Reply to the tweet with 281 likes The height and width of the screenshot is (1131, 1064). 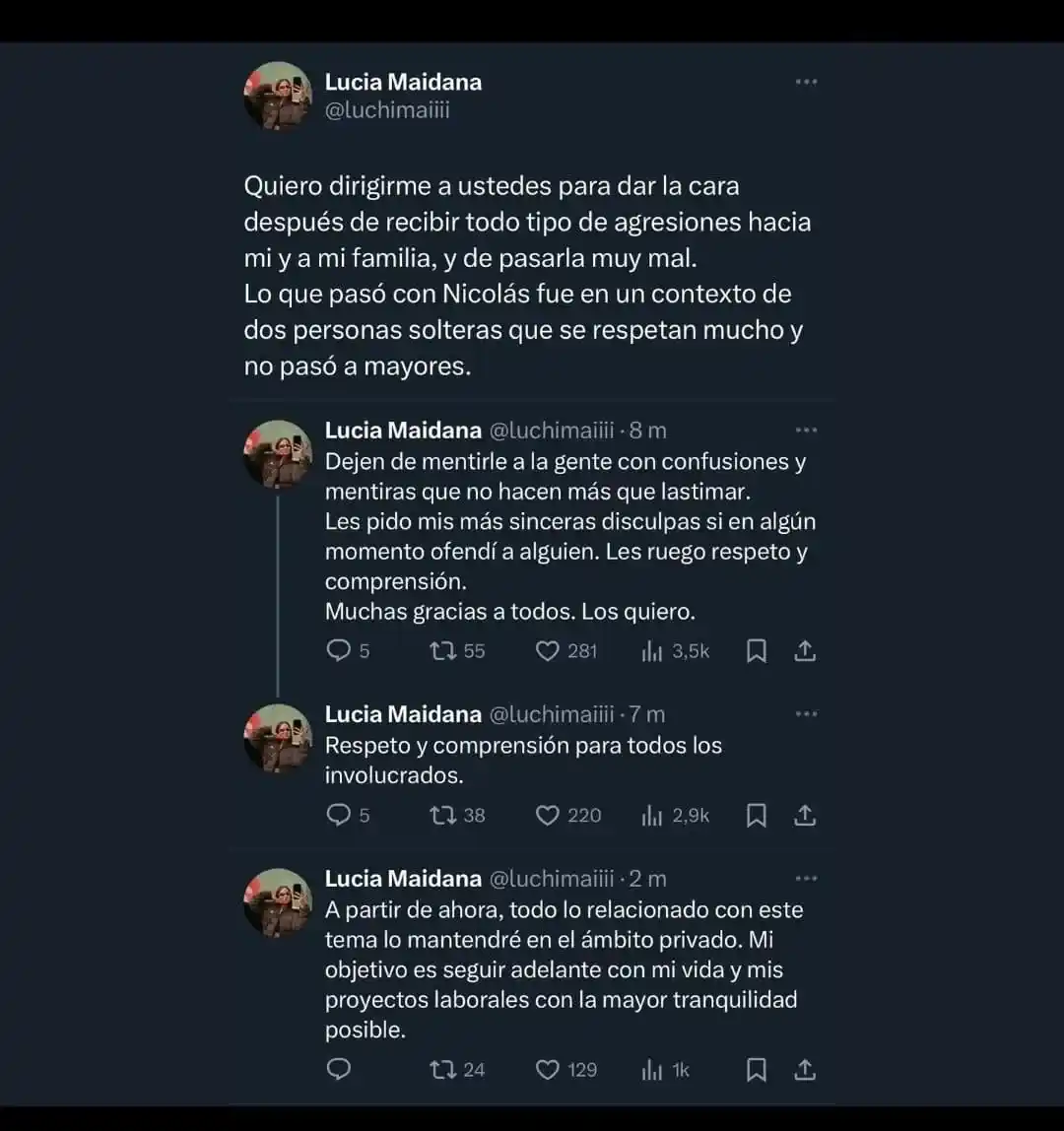339,651
